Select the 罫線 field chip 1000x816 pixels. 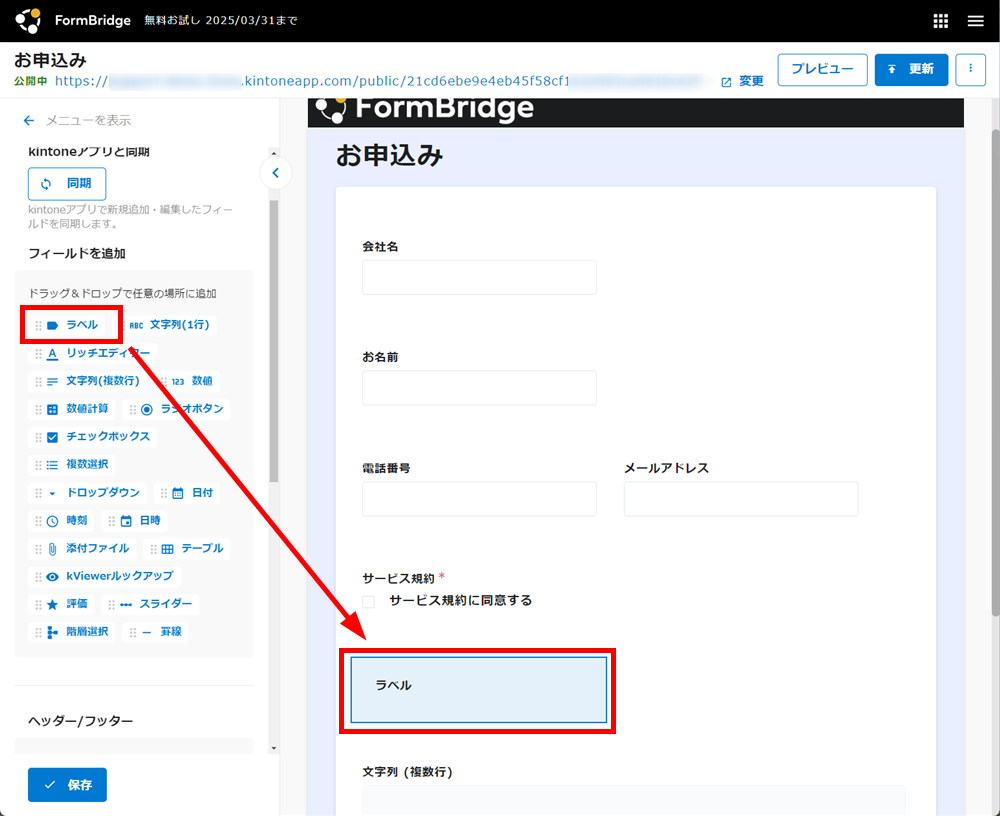[155, 632]
